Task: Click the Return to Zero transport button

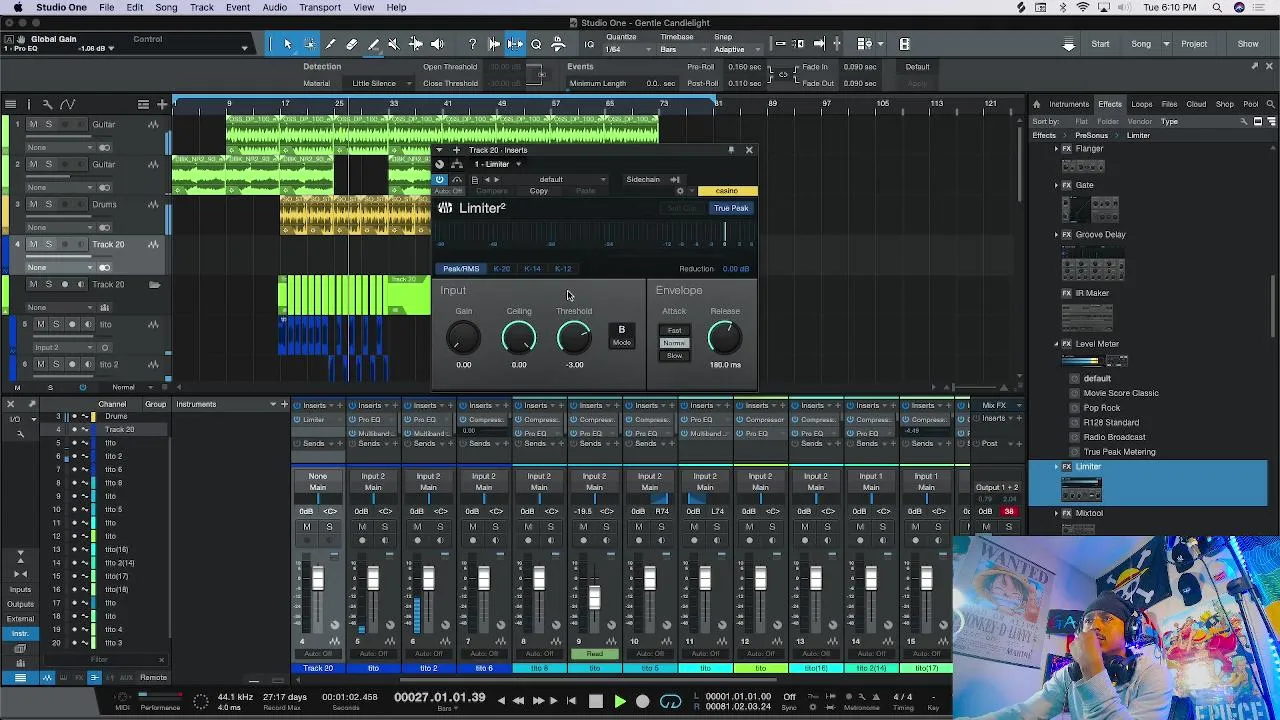Action: coord(571,701)
